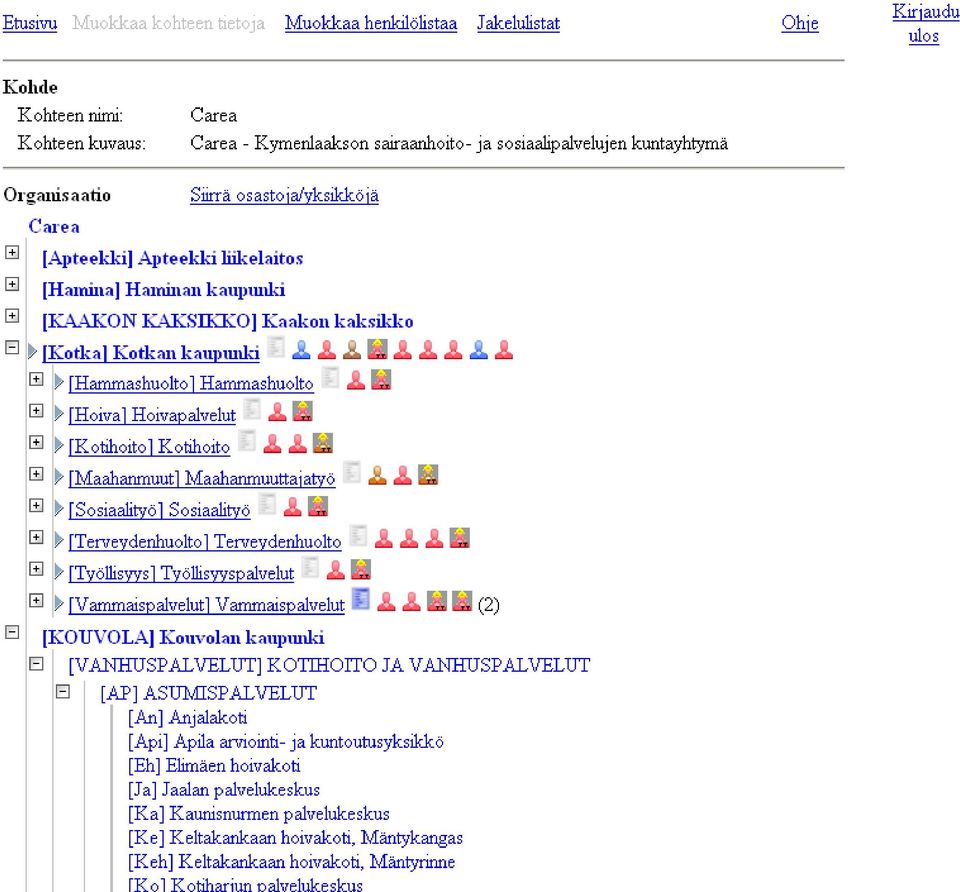Open the Ohje help link
960x892 pixels.
pos(800,23)
